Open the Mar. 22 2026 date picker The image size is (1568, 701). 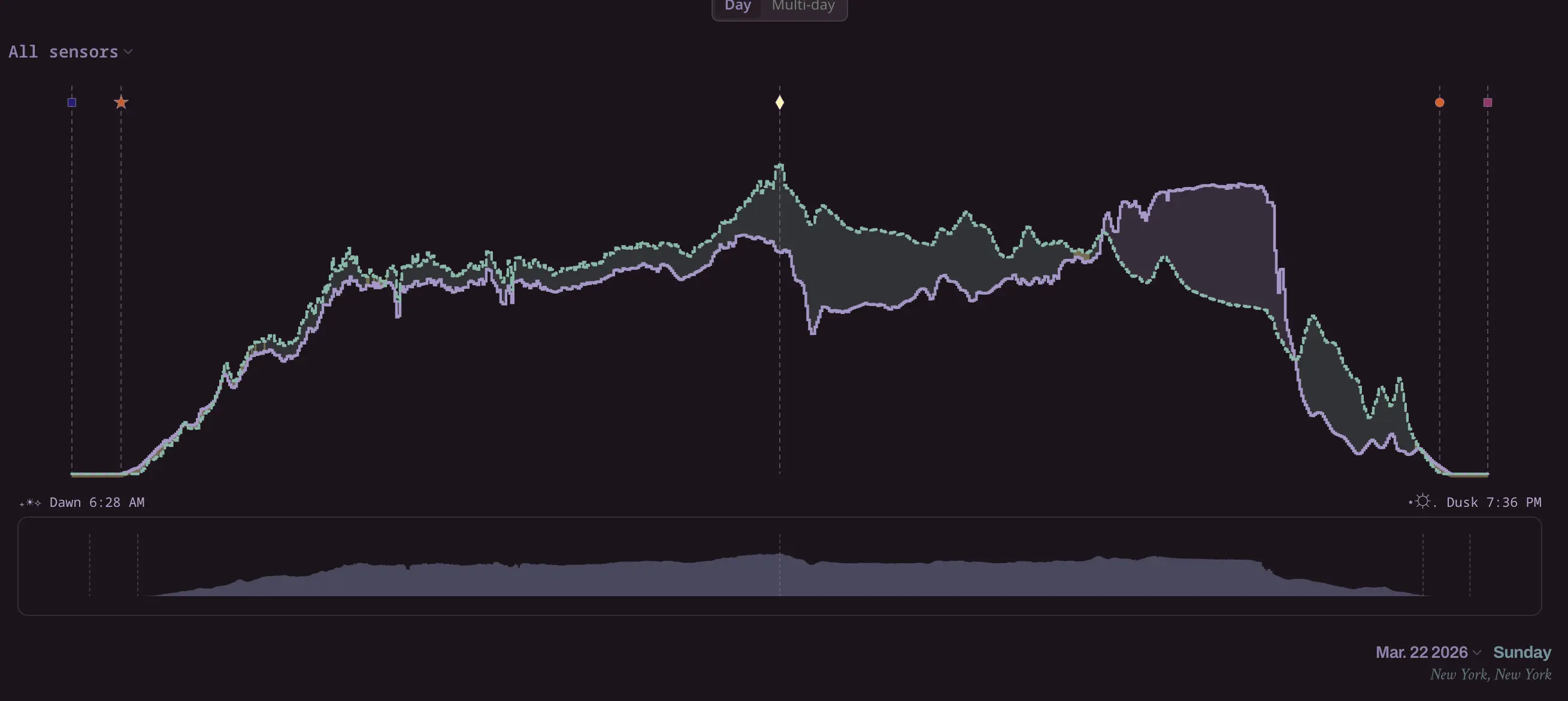click(x=1421, y=652)
